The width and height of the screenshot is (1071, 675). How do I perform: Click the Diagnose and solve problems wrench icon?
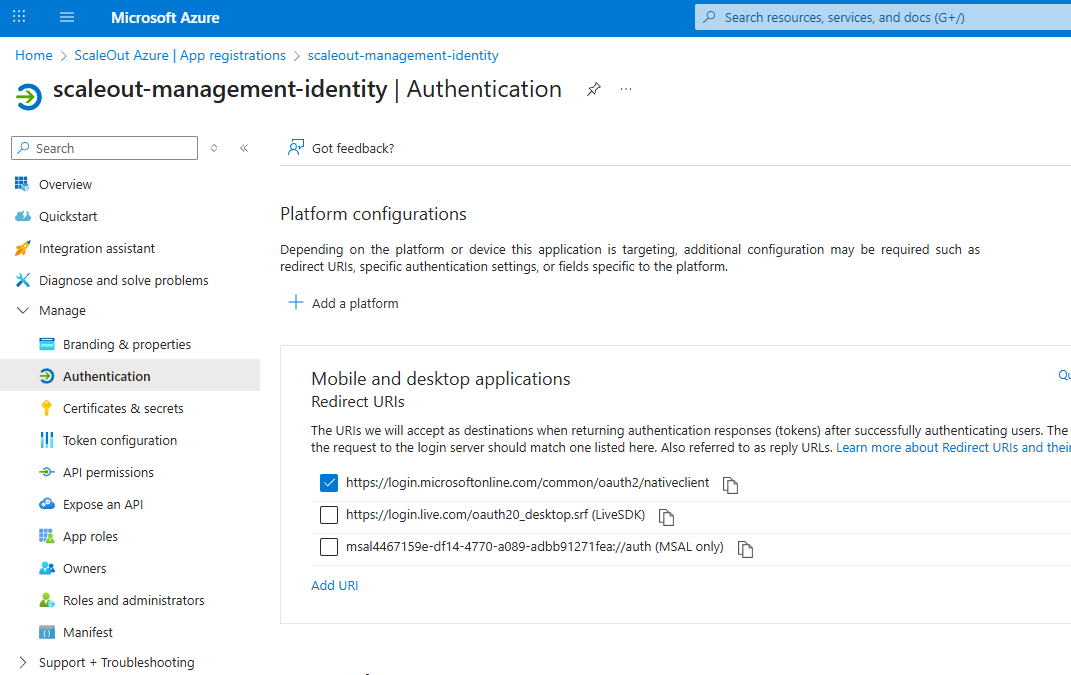tap(23, 280)
